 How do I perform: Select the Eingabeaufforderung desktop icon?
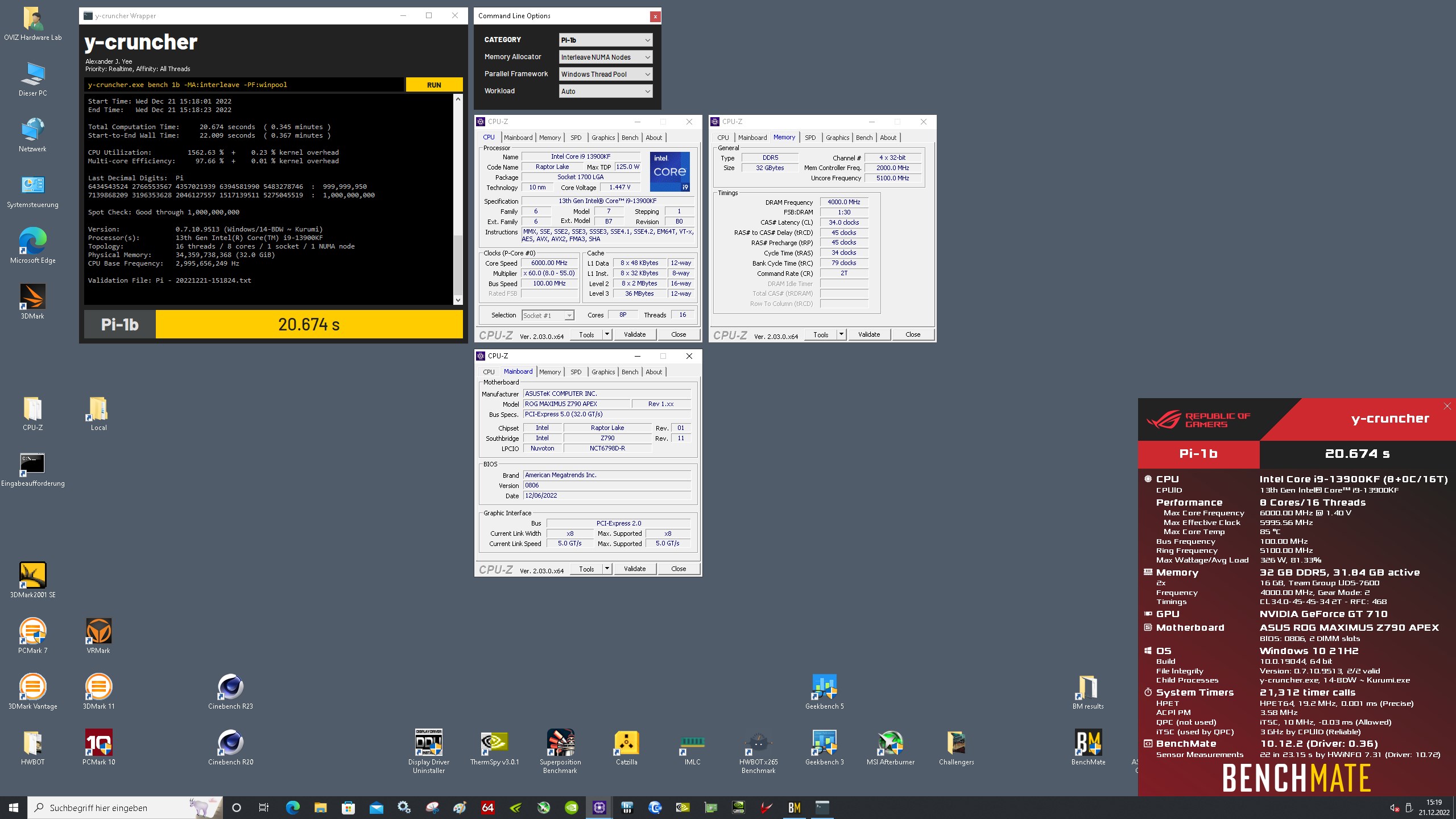(x=32, y=469)
